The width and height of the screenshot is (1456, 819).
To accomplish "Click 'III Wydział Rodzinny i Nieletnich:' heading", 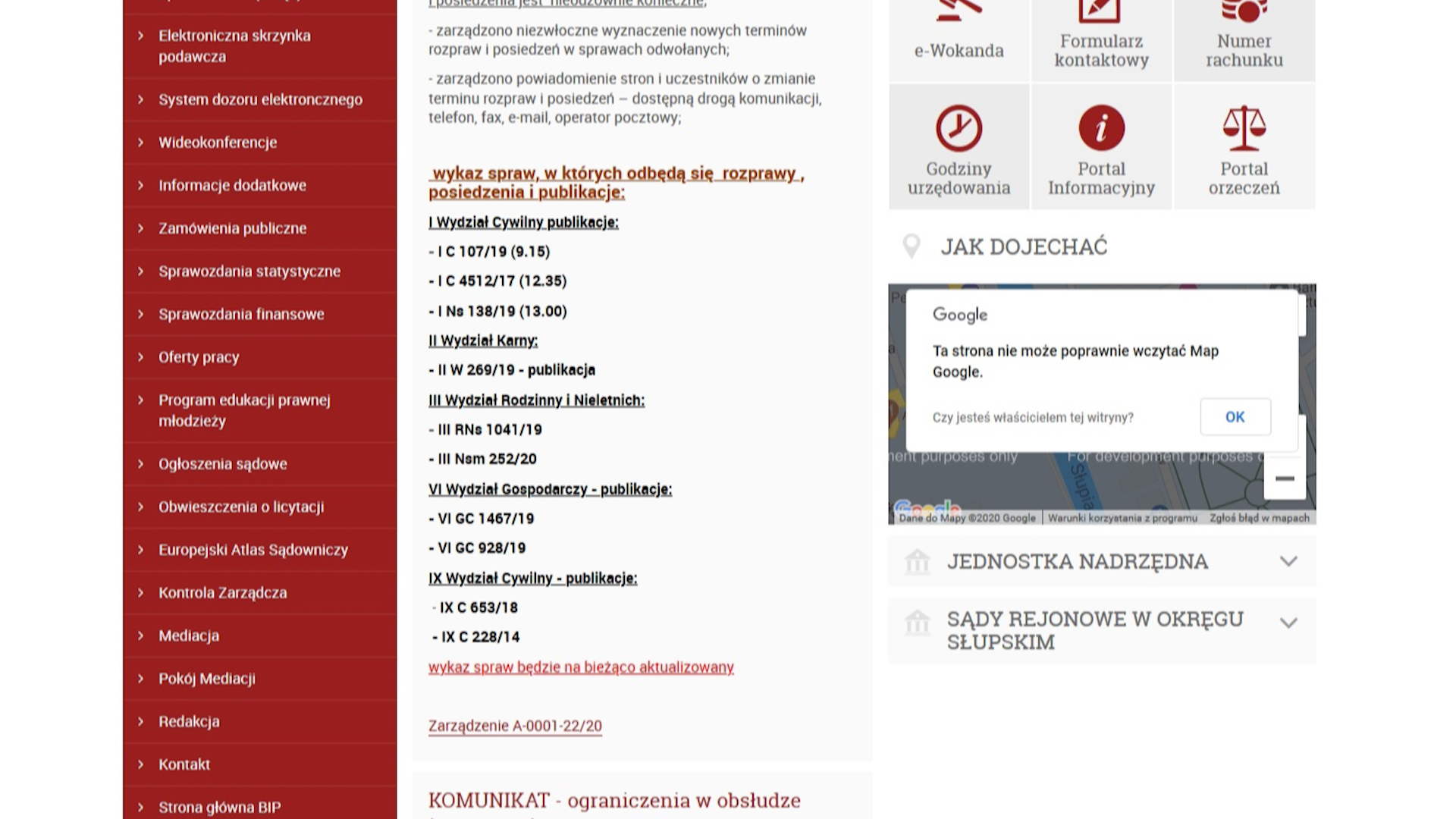I will 536,400.
